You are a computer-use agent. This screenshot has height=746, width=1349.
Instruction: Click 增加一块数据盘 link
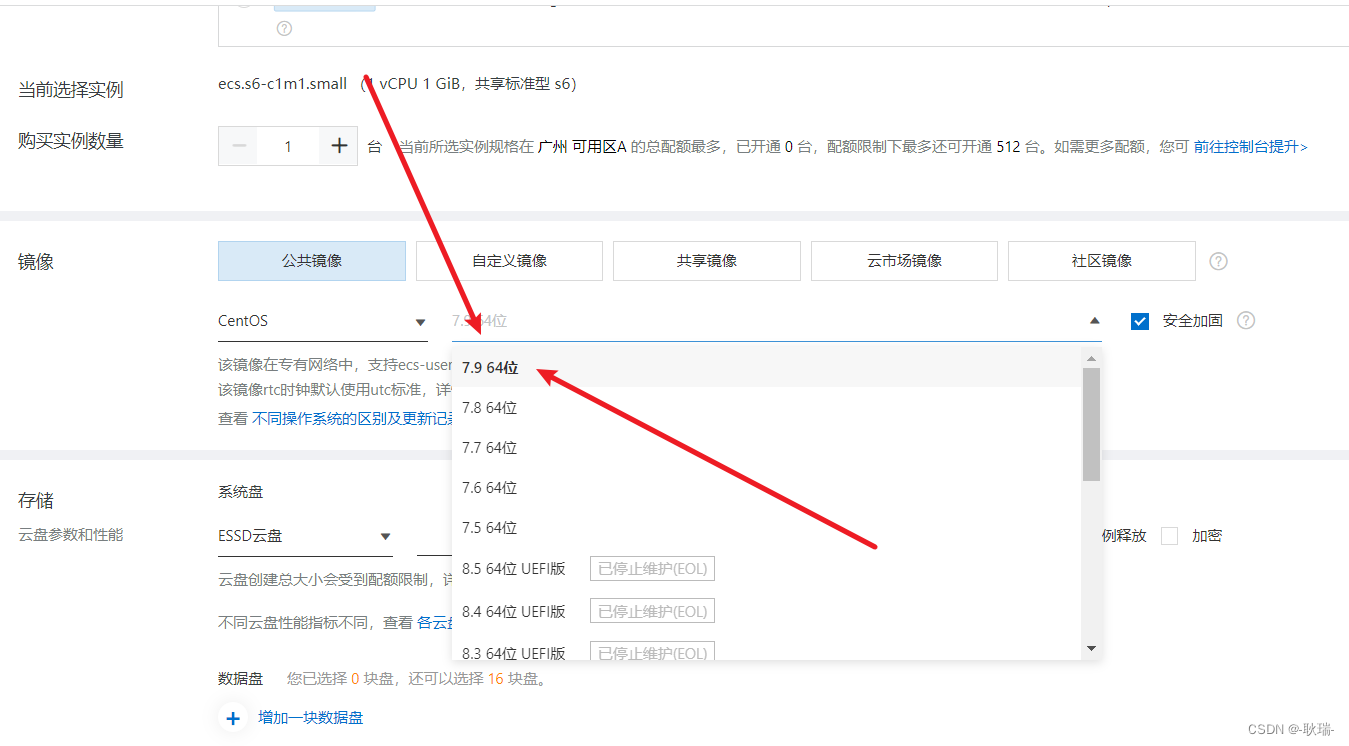pos(311,718)
